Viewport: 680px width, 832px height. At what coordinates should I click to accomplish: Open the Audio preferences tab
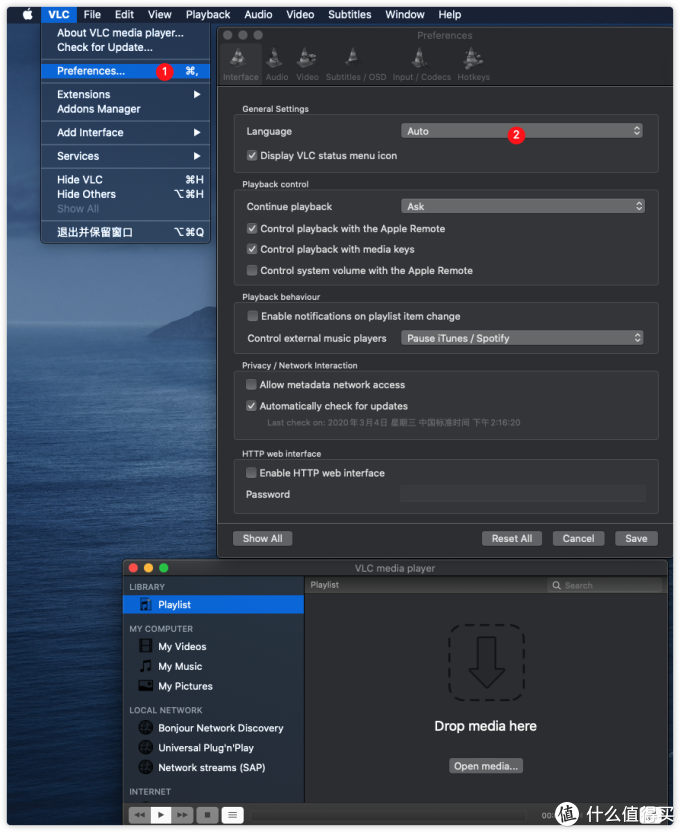point(276,64)
